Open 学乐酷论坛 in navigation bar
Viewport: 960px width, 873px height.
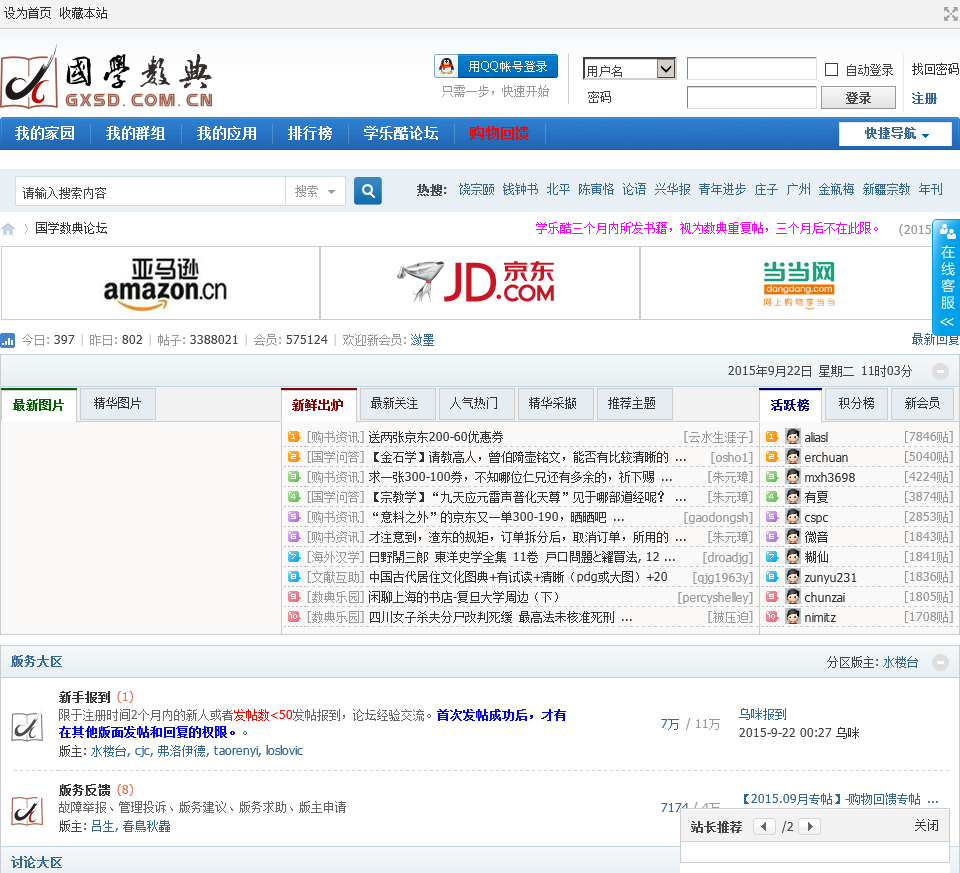click(401, 133)
